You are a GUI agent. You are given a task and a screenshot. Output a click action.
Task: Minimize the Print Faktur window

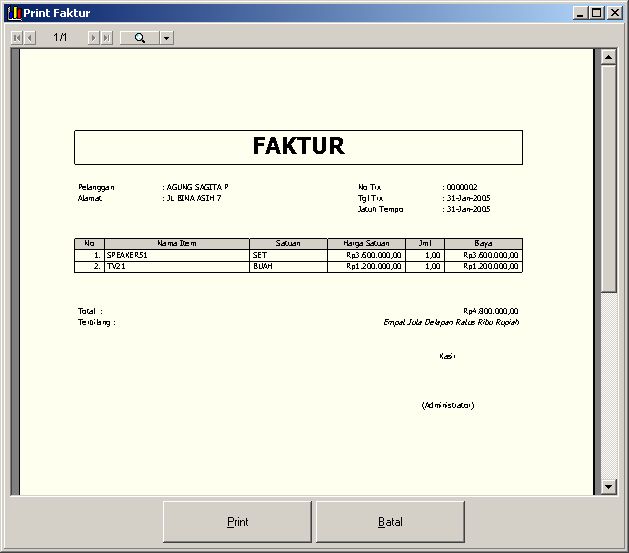(x=581, y=13)
